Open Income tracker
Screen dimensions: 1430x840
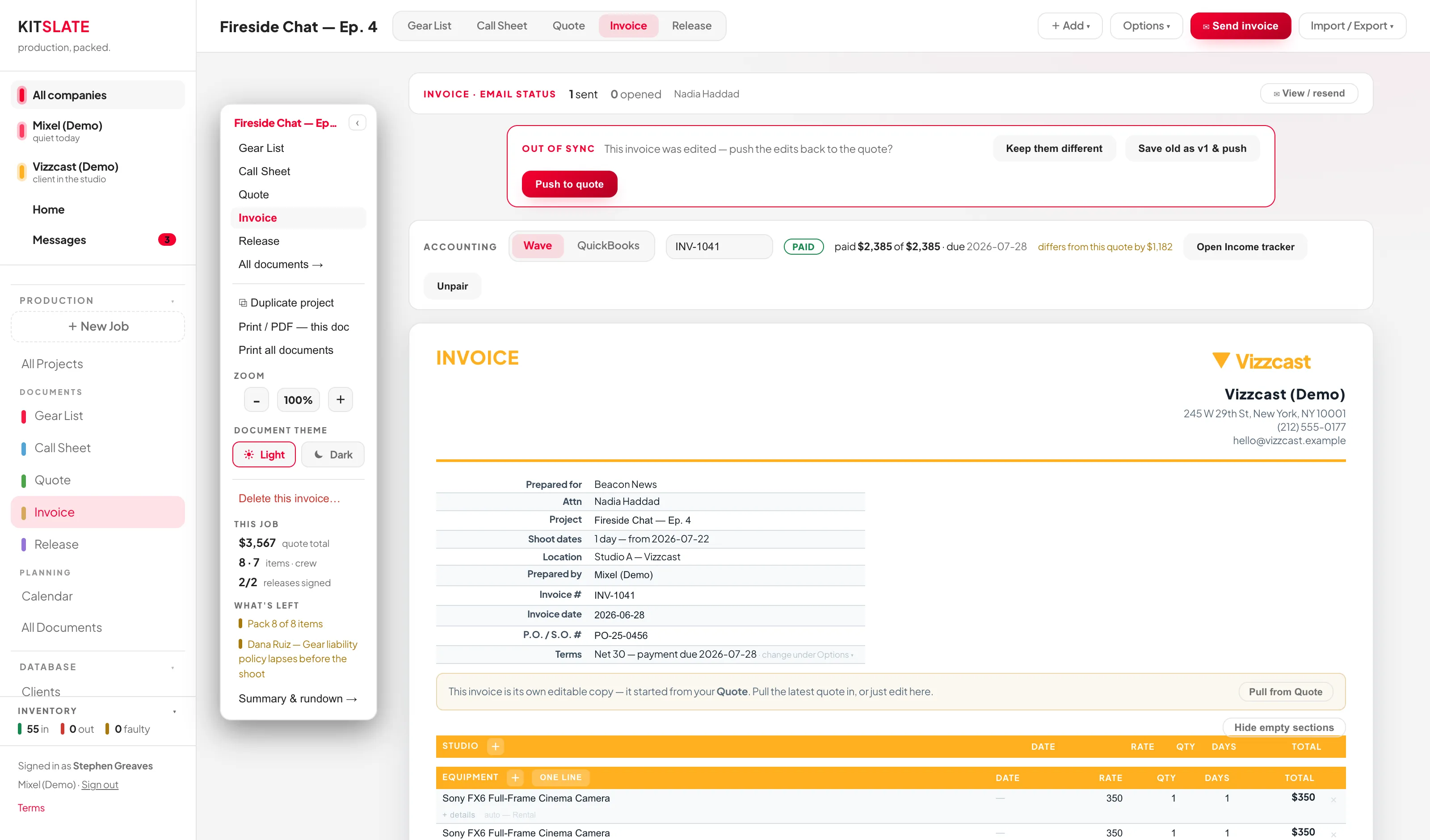coord(1245,246)
